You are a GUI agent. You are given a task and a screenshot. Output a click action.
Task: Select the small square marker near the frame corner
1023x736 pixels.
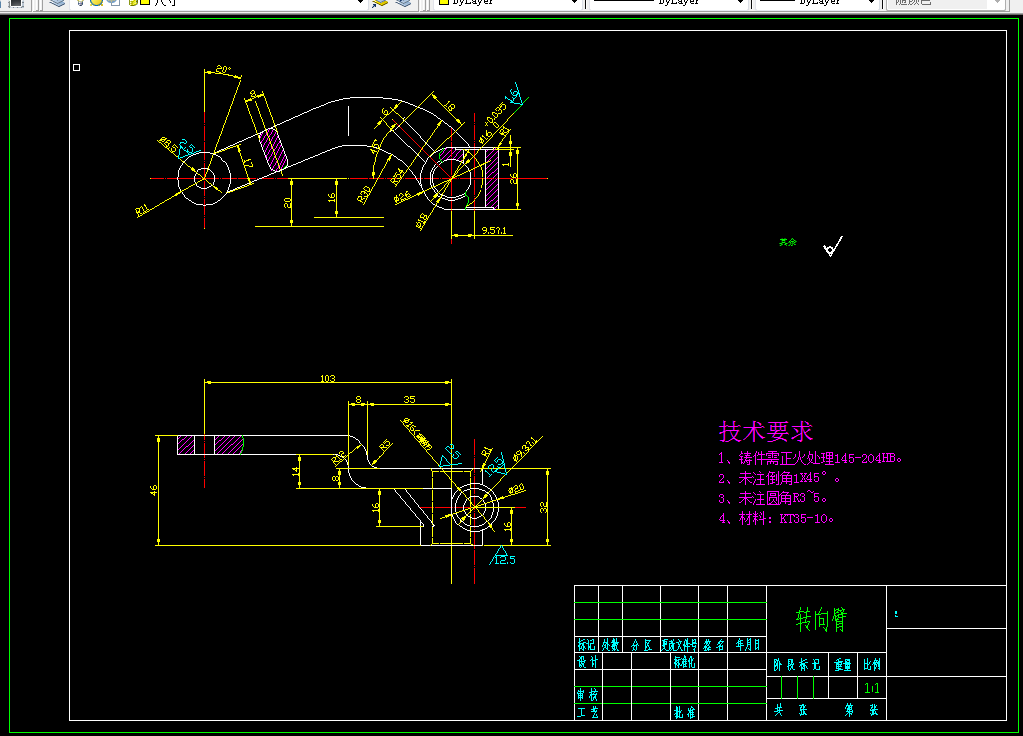click(76, 67)
